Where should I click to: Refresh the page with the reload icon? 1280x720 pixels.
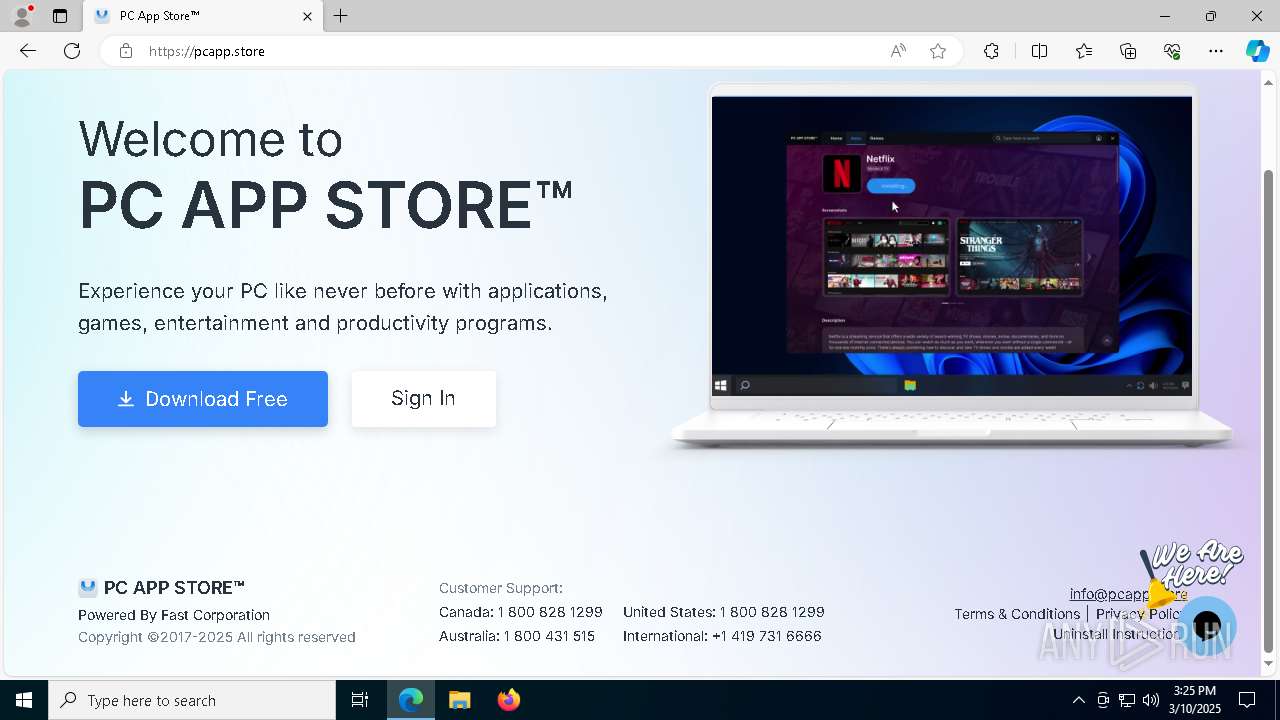coord(72,51)
